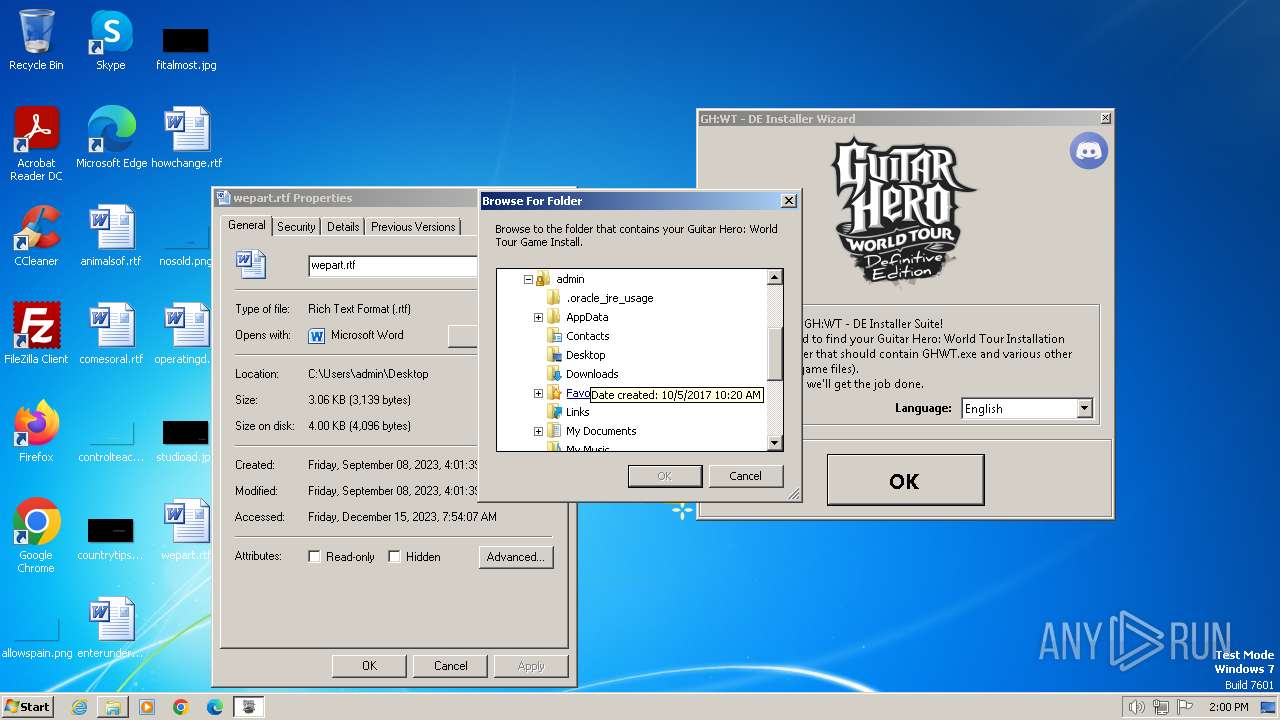Open Recycle Bin desktop icon
Screen dimensions: 1280x720
(36, 41)
